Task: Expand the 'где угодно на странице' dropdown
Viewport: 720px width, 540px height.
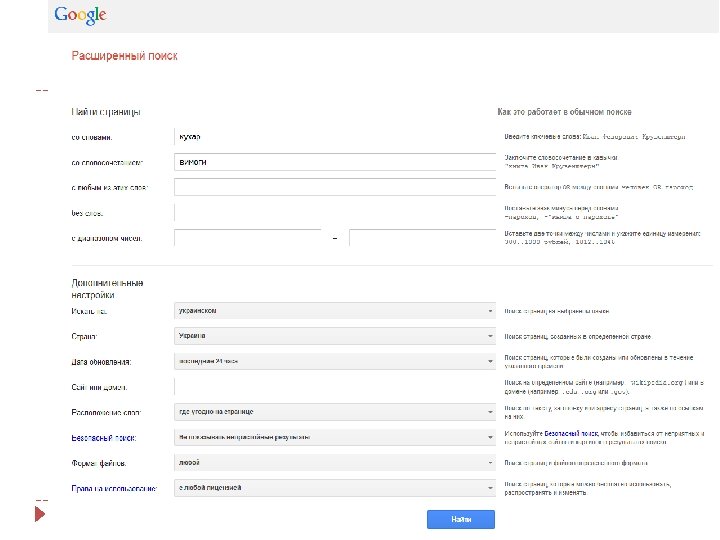Action: (x=335, y=412)
